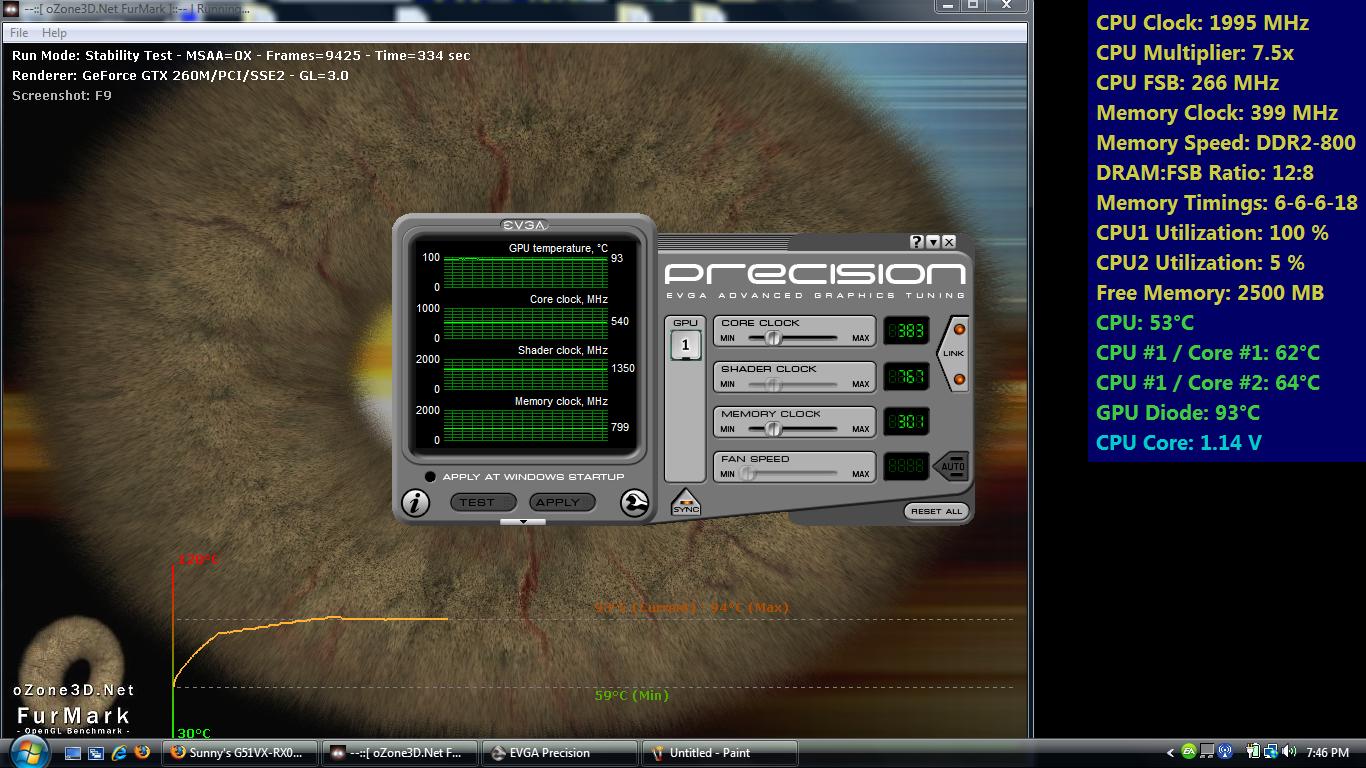Click the Memory Clock slider handle
Image resolution: width=1366 pixels, height=768 pixels.
[x=773, y=429]
